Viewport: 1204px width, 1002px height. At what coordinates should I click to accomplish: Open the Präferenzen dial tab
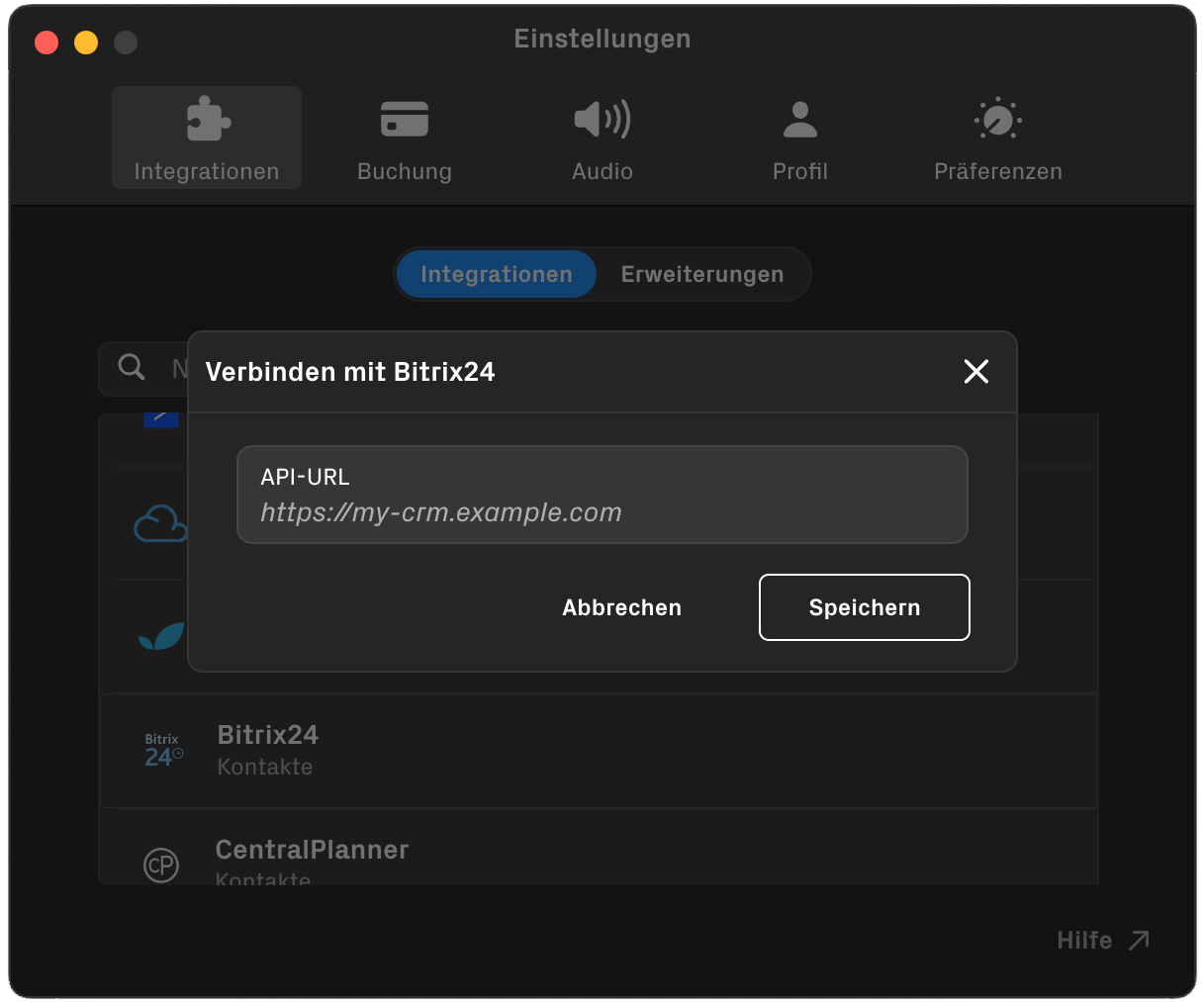click(x=998, y=137)
